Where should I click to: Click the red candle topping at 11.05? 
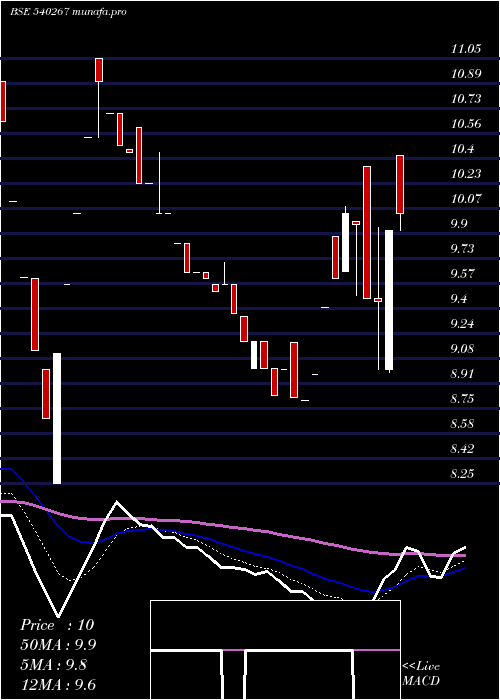pyautogui.click(x=99, y=70)
